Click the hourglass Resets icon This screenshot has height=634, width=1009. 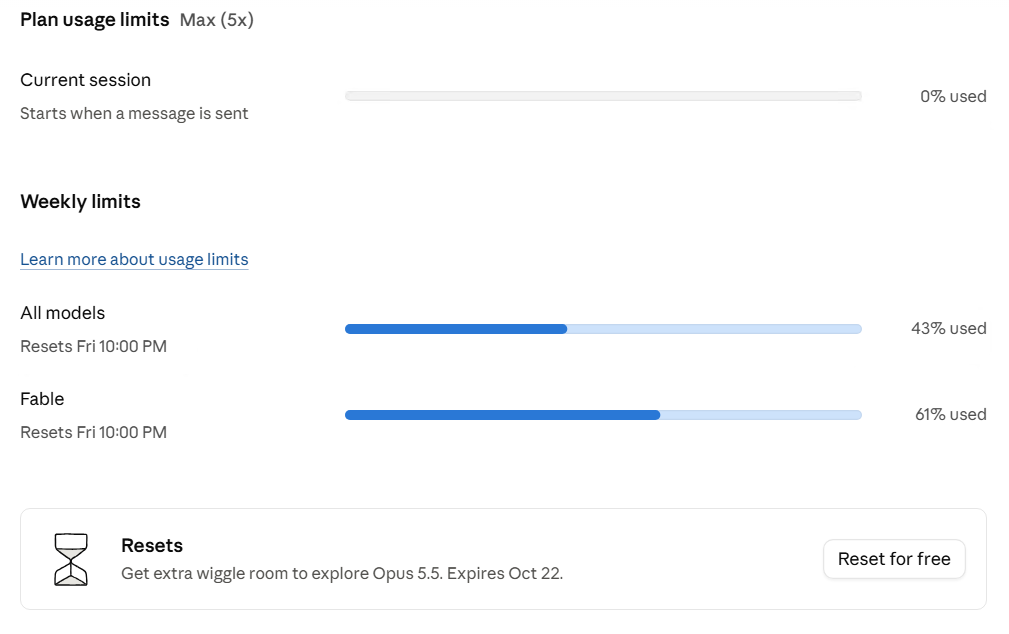71,559
